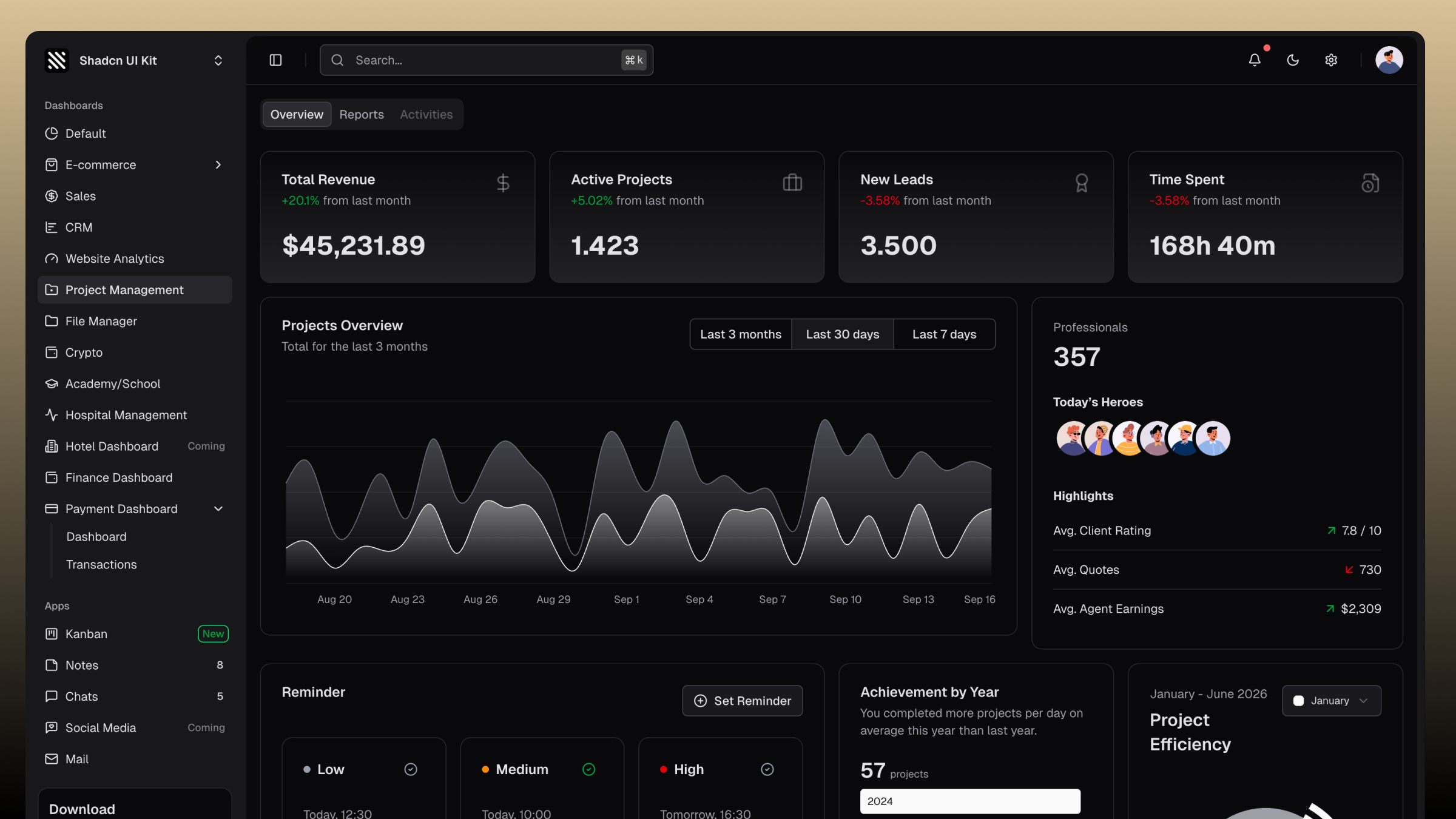Click the notification bell icon
Screen dimensions: 1456x819
pos(1255,59)
